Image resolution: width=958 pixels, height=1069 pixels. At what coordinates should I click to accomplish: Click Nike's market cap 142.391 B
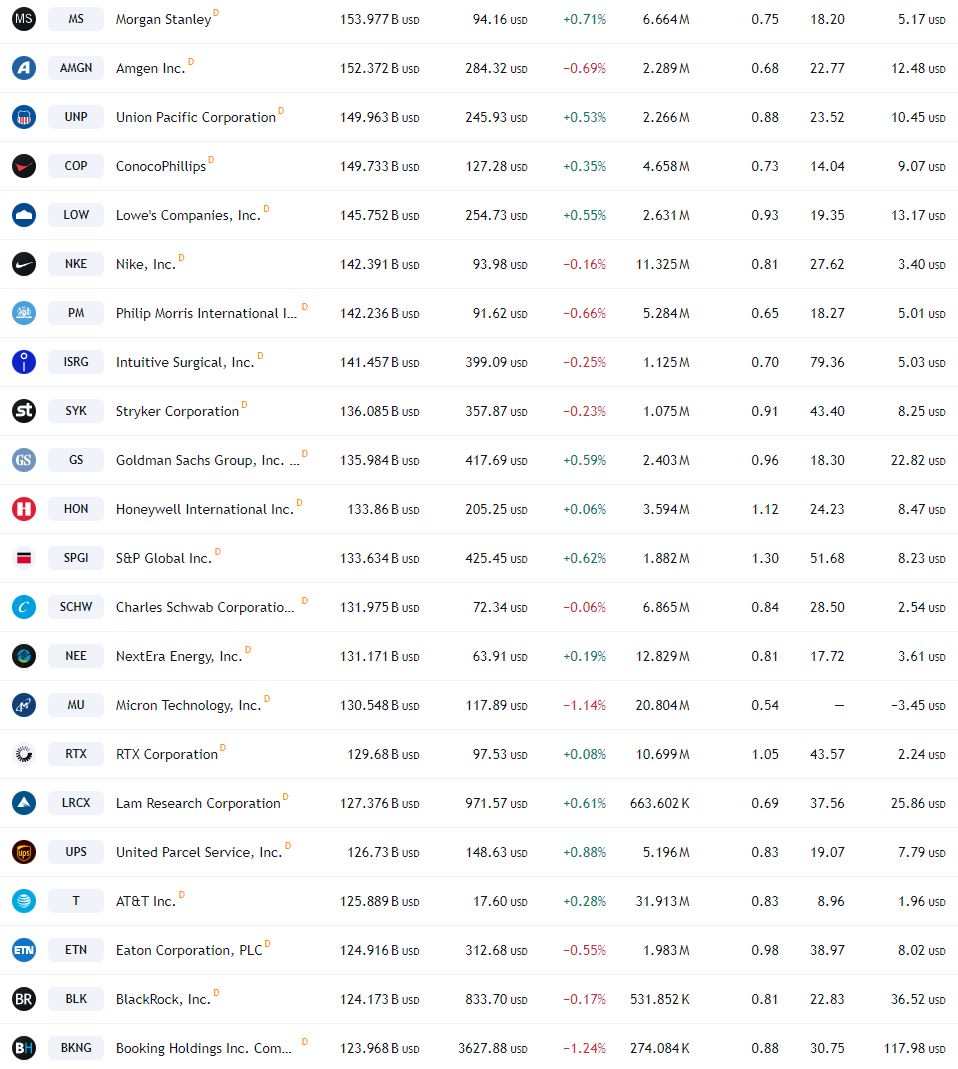(380, 265)
